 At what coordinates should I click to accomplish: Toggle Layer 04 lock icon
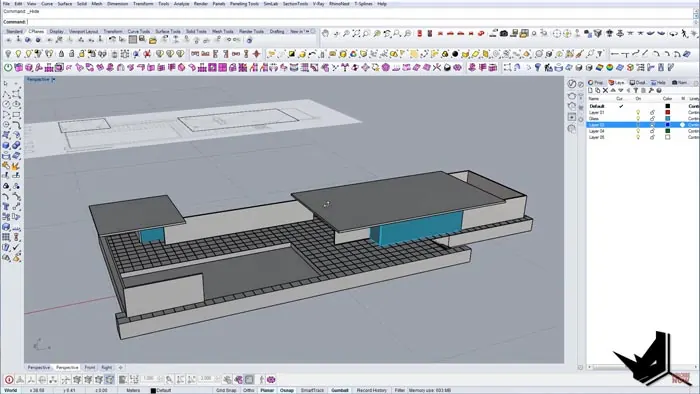[652, 131]
